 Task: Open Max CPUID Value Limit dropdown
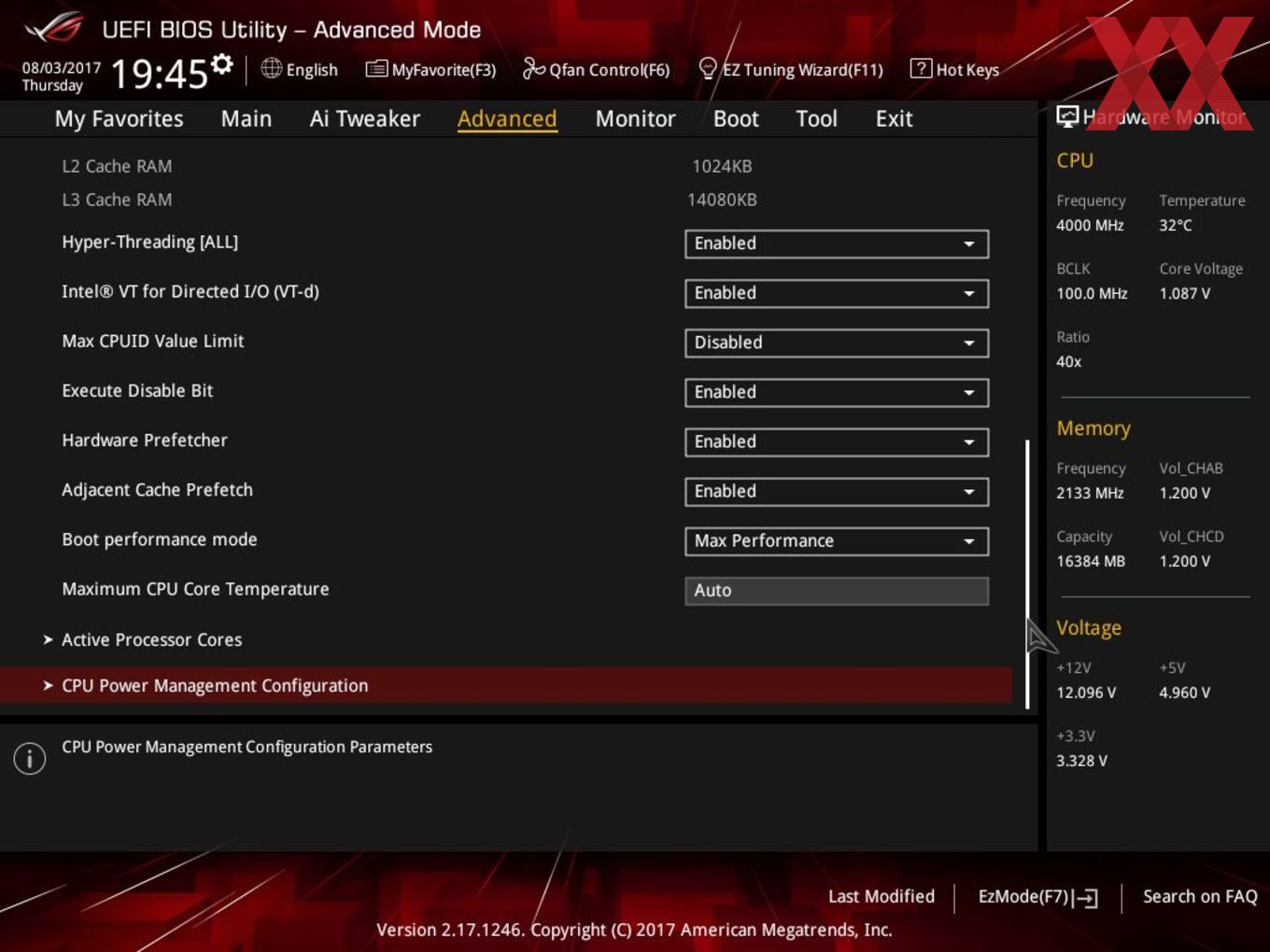[837, 343]
